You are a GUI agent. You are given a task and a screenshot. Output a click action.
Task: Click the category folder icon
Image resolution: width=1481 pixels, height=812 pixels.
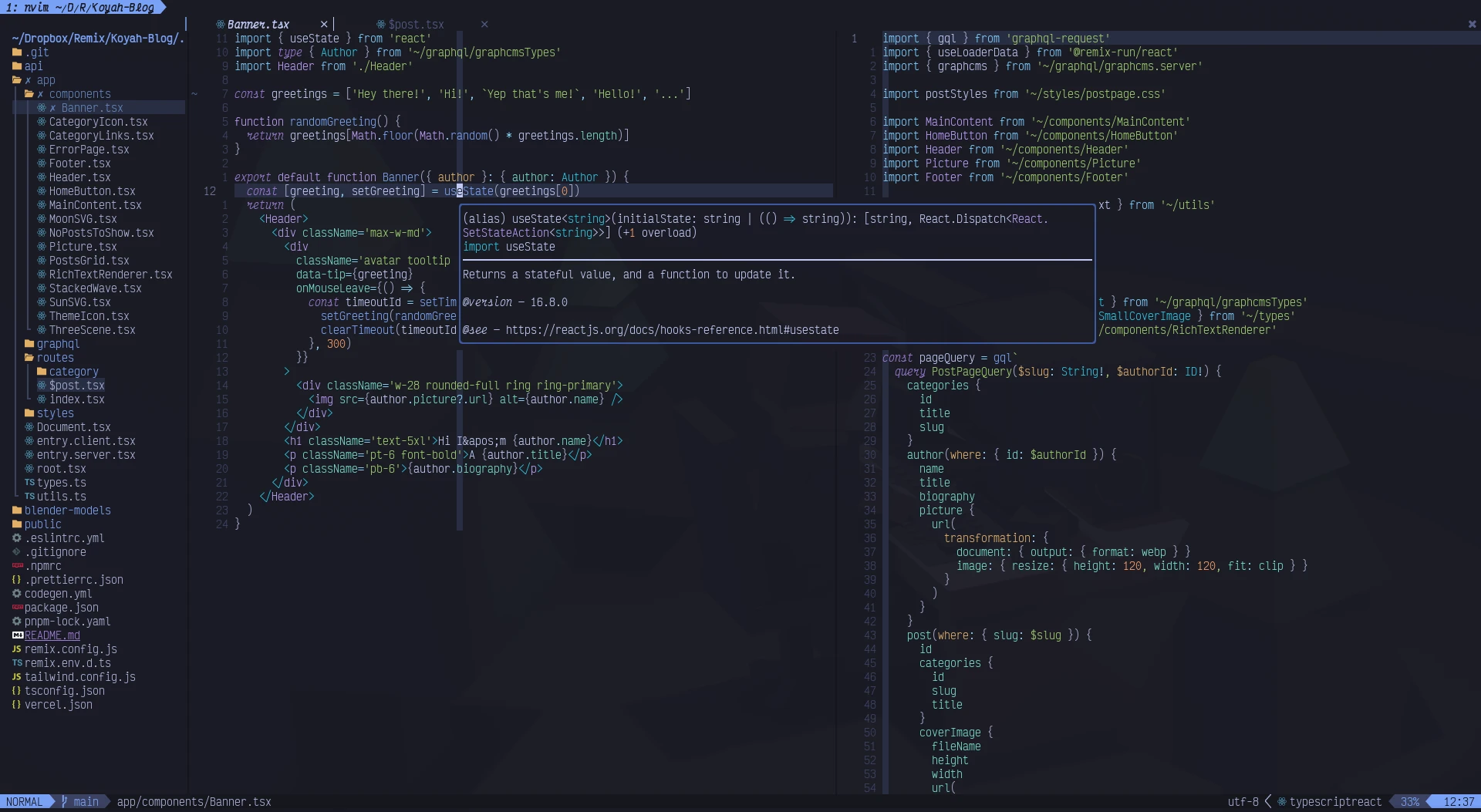(42, 372)
